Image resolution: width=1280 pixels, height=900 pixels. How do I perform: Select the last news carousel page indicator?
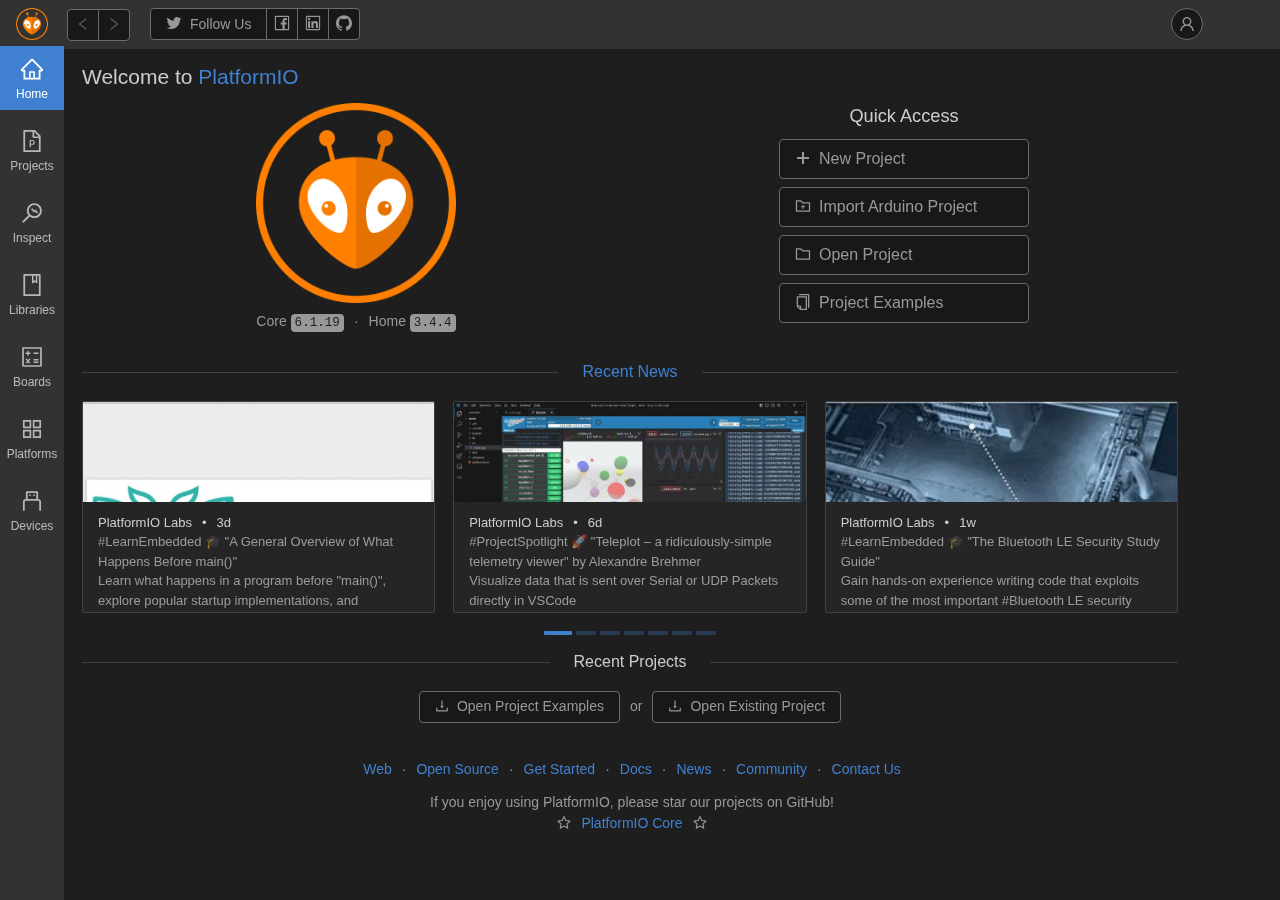coord(706,633)
